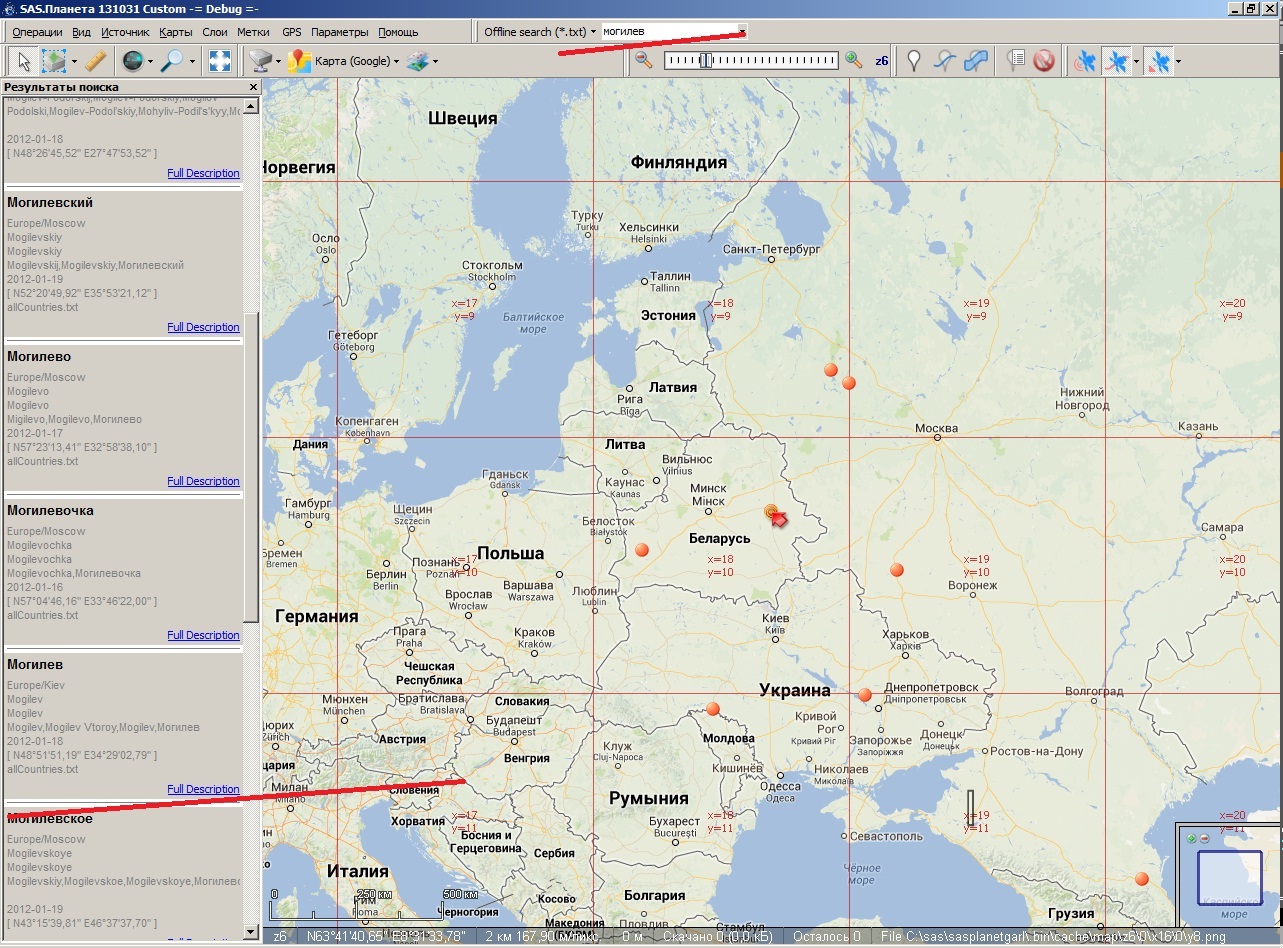Viewport: 1283px width, 948px height.
Task: Open the Операции menu
Action: pos(37,32)
